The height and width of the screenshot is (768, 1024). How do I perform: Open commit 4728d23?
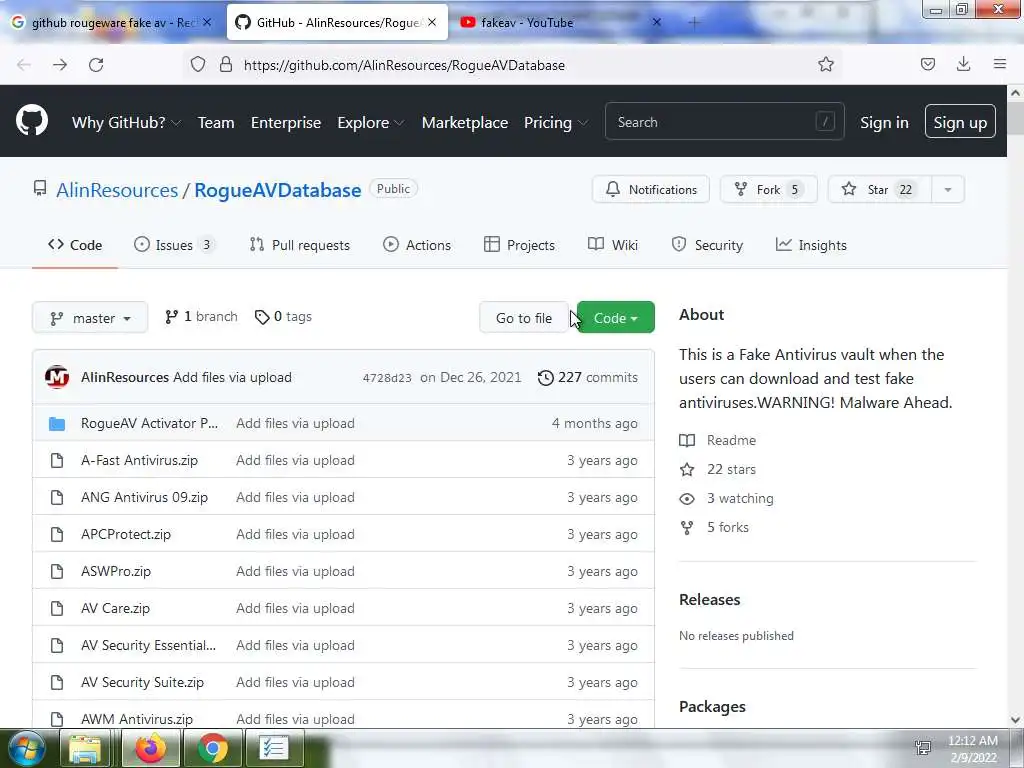click(x=387, y=378)
